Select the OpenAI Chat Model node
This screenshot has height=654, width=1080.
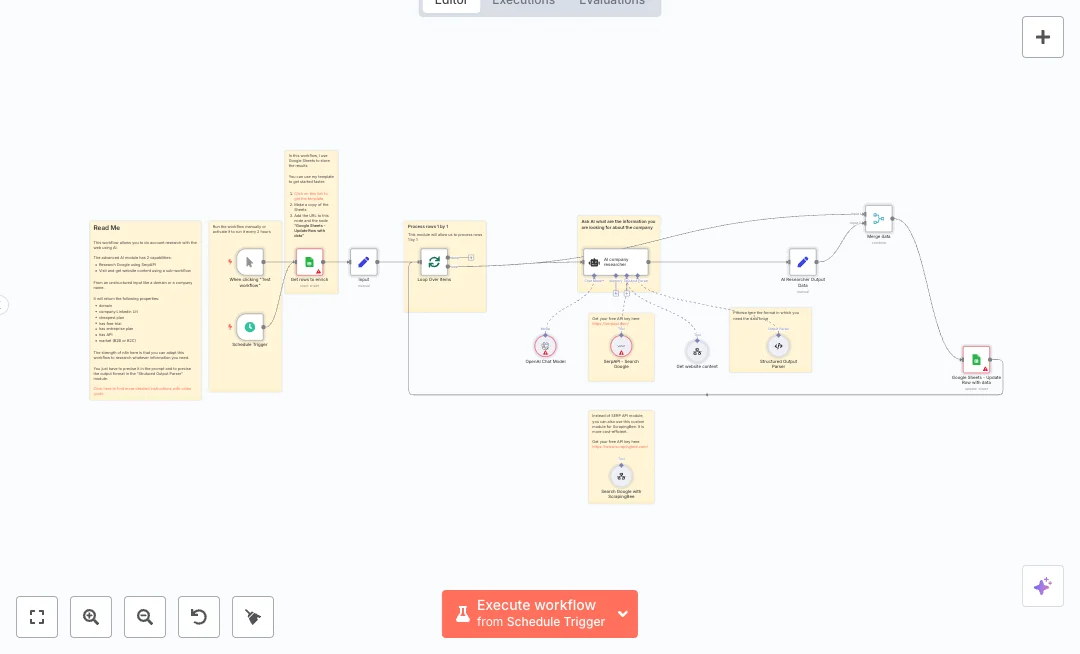pyautogui.click(x=545, y=346)
